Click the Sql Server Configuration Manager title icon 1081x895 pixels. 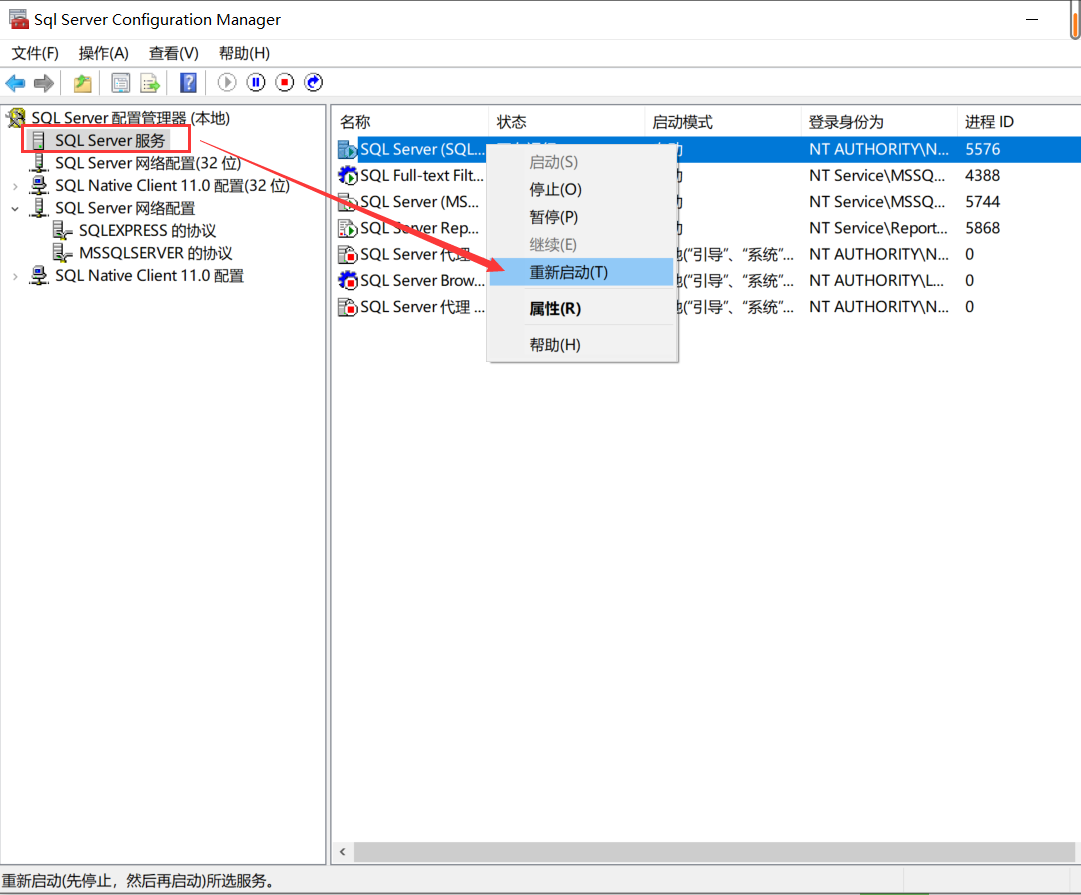pyautogui.click(x=19, y=19)
